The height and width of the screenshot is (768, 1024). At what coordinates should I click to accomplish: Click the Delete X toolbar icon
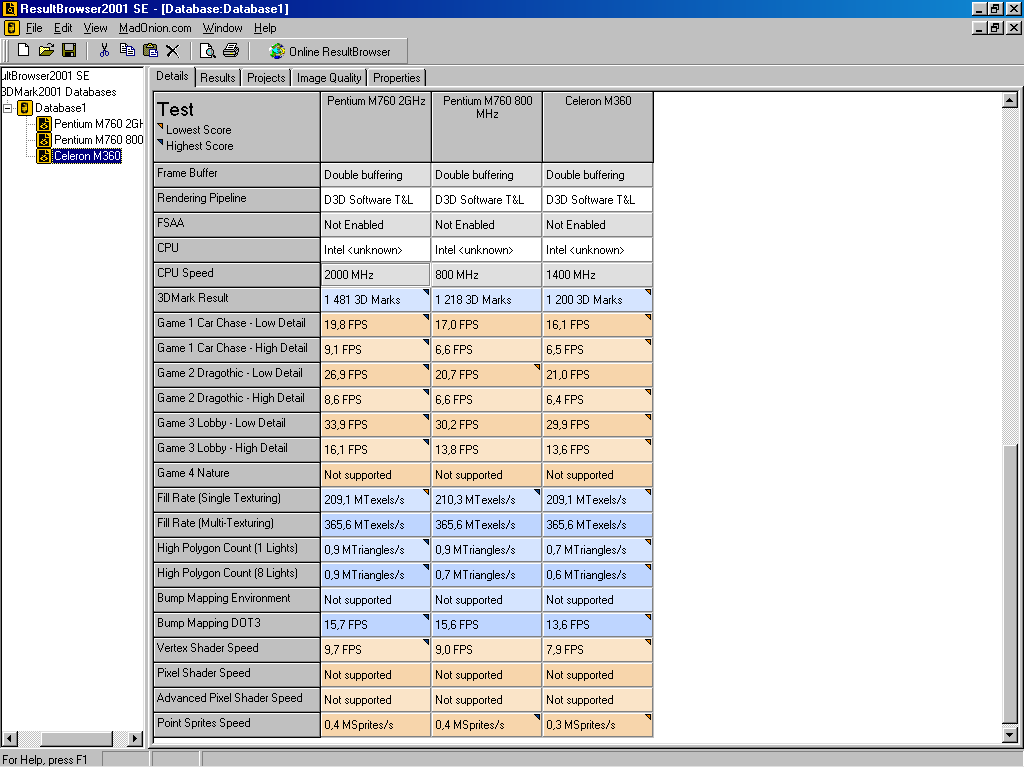pos(172,50)
